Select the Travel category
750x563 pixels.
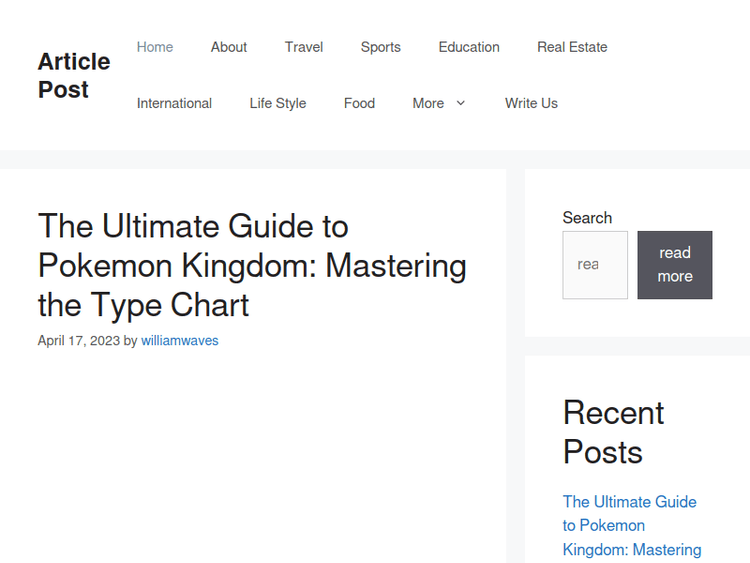[x=304, y=47]
